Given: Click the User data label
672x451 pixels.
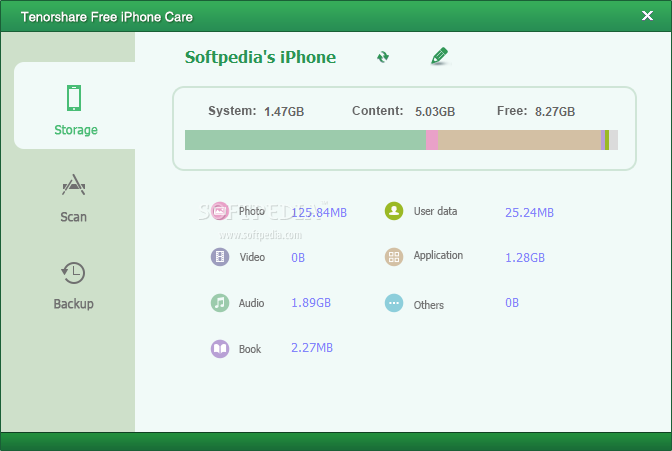Looking at the screenshot, I should 435,211.
